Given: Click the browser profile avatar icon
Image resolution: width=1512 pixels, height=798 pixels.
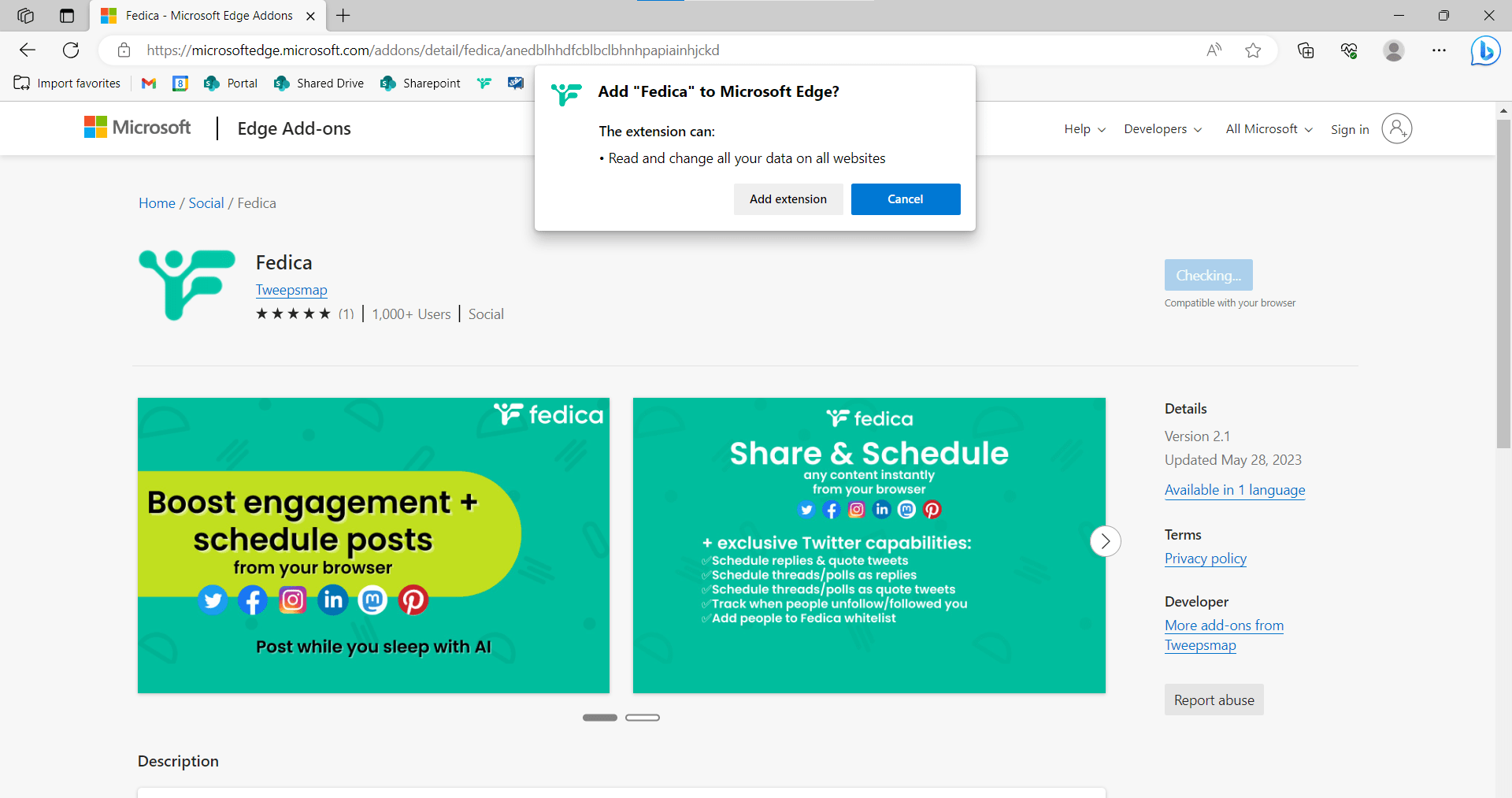Looking at the screenshot, I should [x=1394, y=50].
